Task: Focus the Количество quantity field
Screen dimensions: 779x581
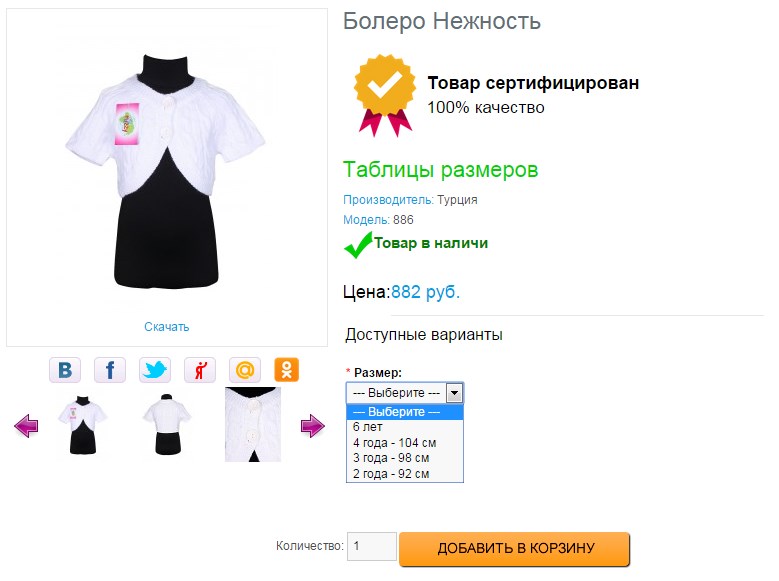Action: [x=371, y=546]
